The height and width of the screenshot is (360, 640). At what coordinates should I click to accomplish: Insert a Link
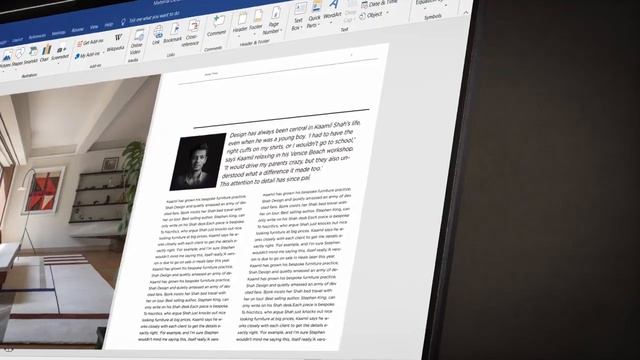pos(157,36)
